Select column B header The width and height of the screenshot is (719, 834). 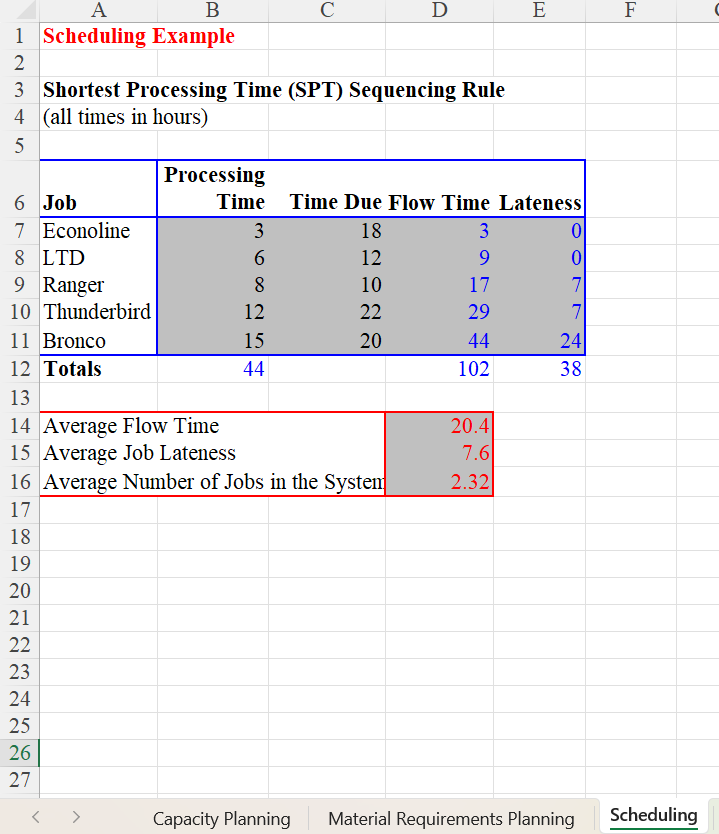coord(213,11)
